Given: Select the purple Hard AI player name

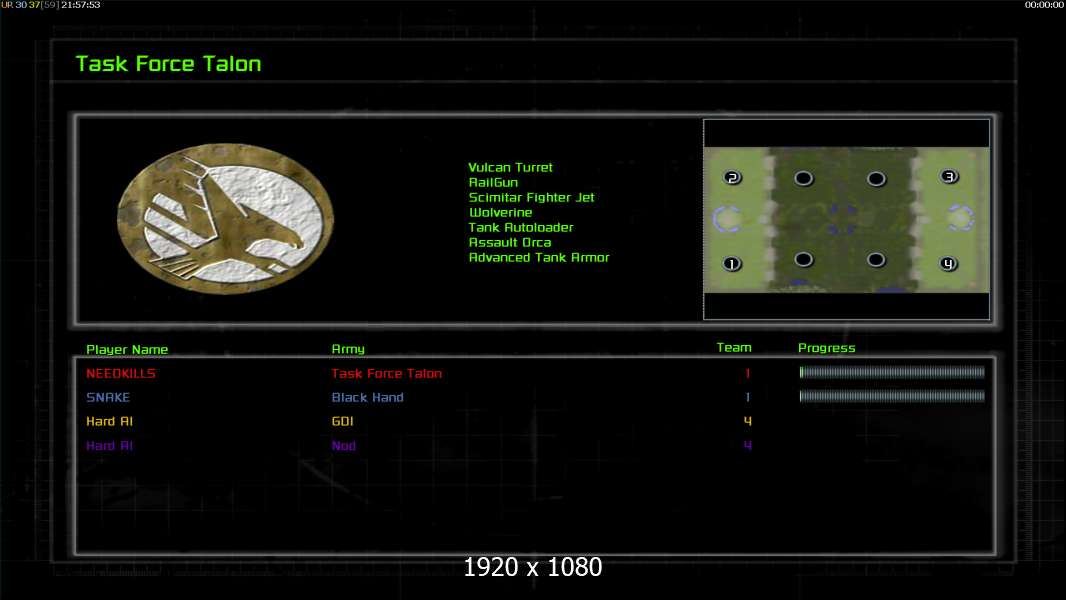Looking at the screenshot, I should click(109, 446).
